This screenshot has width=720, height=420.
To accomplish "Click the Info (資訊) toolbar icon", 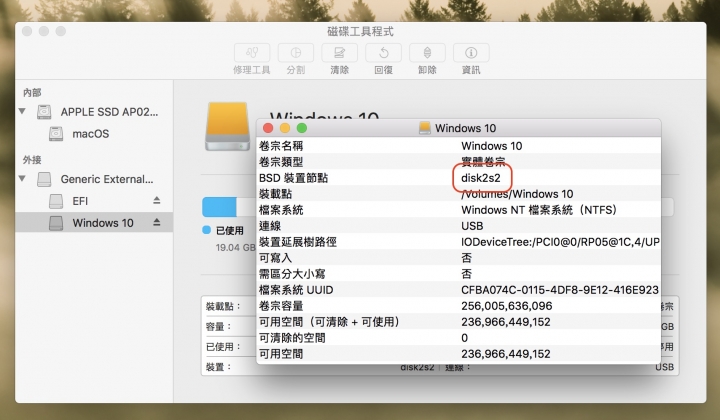I will coord(471,53).
